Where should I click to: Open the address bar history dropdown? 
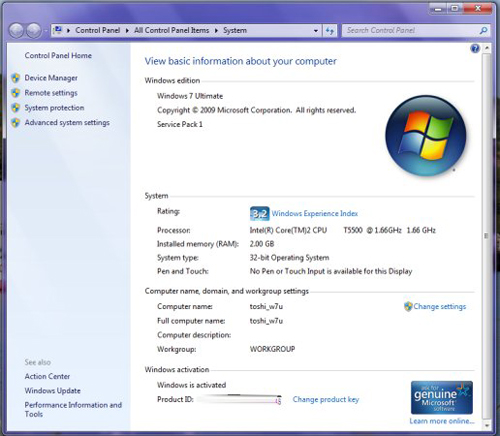pos(316,31)
